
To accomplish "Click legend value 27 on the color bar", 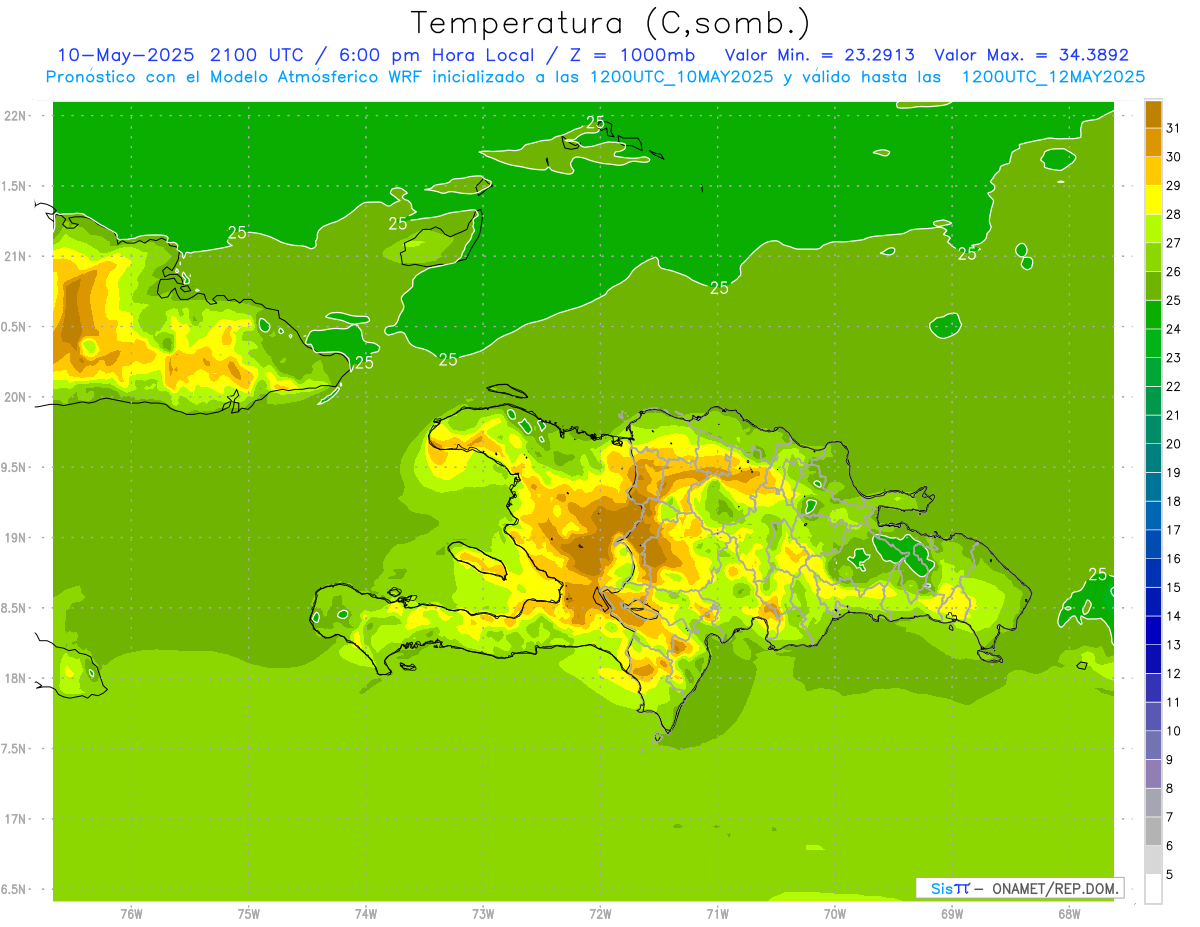I will tap(1173, 243).
